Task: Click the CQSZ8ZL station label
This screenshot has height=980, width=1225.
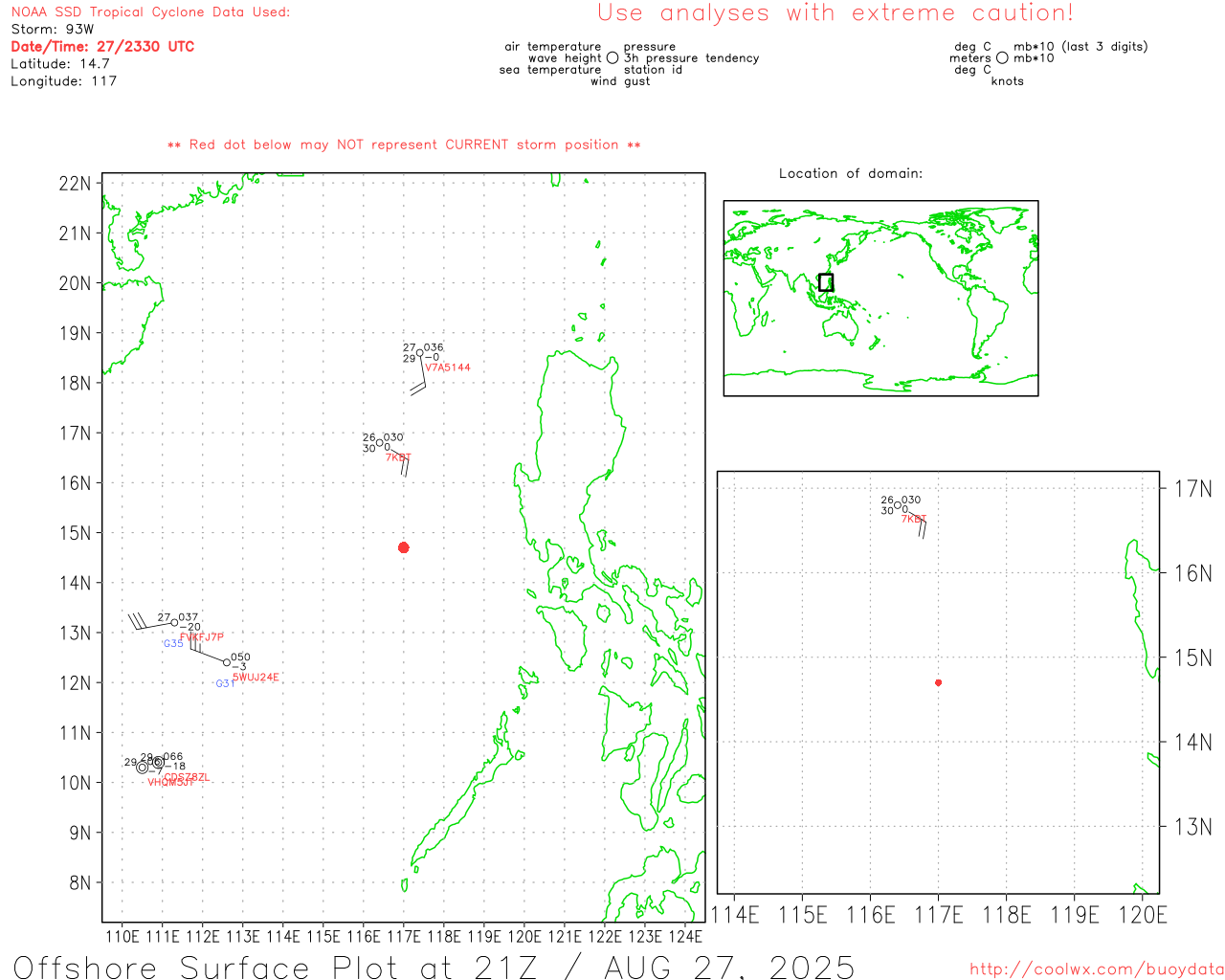Action: tap(187, 777)
